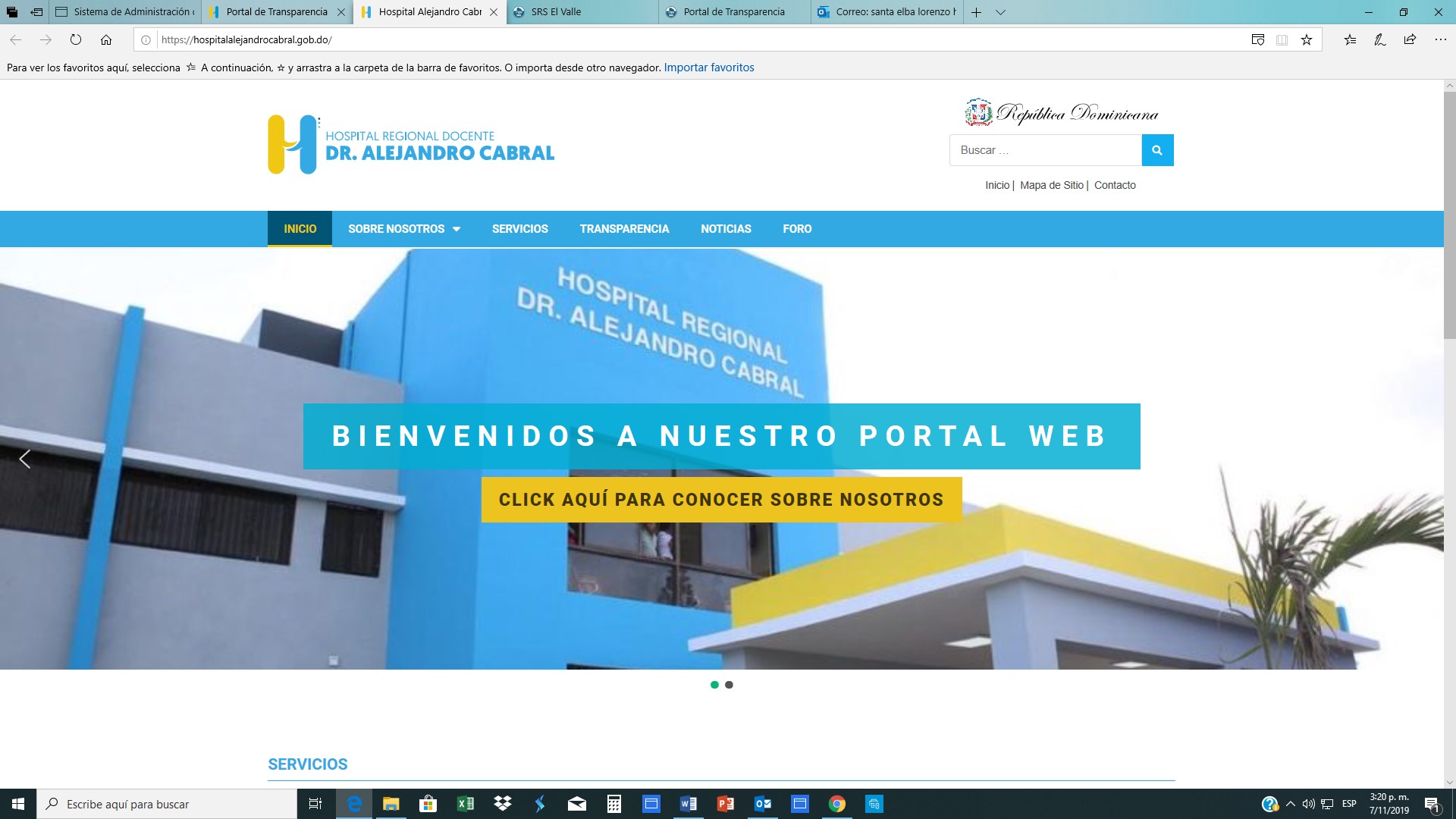The height and width of the screenshot is (819, 1456).
Task: Open File Explorer from the taskbar
Action: 391,804
